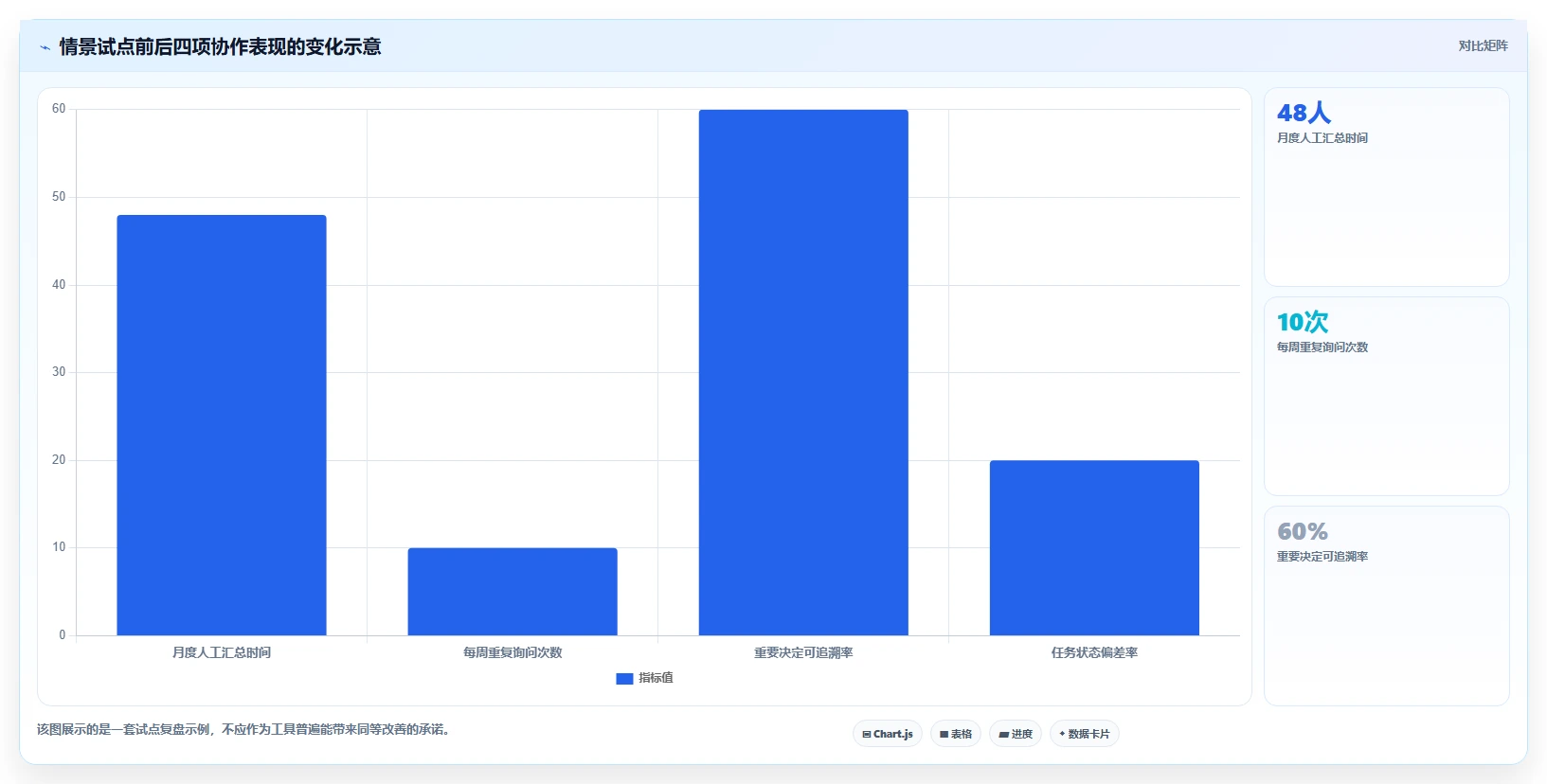Image resolution: width=1547 pixels, height=784 pixels.
Task: Click the y-axis value 10
Action: 59,547
